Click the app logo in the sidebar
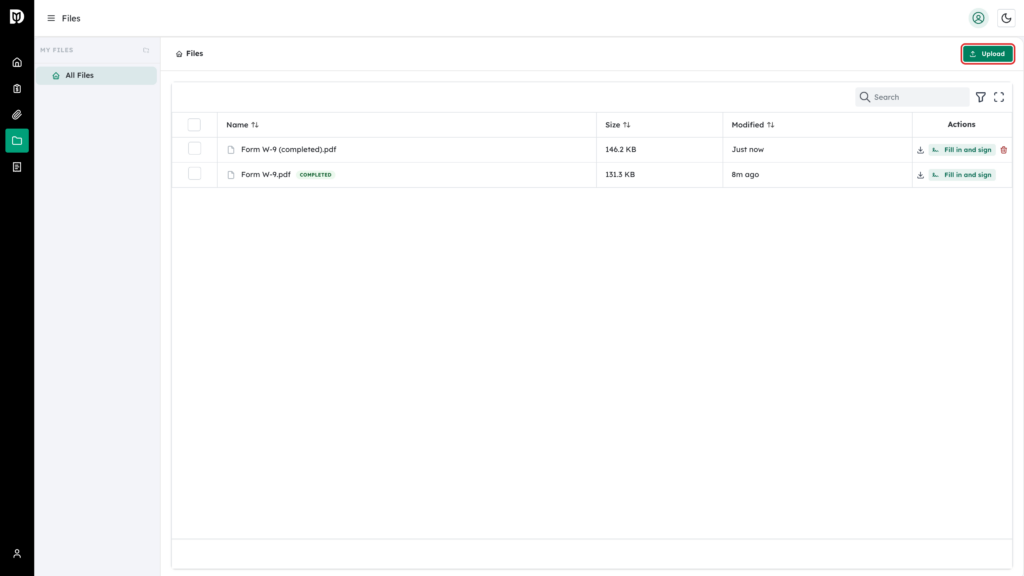Screen dimensions: 1024x576 [x=17, y=17]
